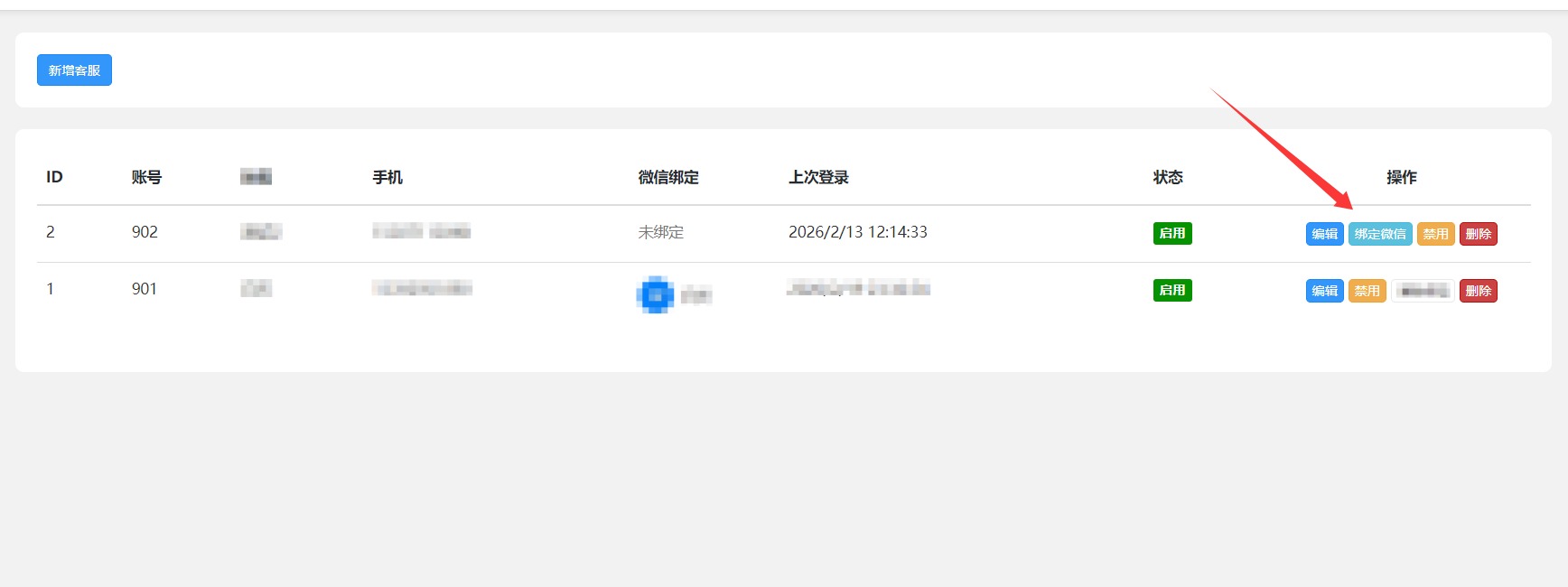Click the 启用 status badge for account 902
Image resolution: width=1568 pixels, height=587 pixels.
(1171, 233)
